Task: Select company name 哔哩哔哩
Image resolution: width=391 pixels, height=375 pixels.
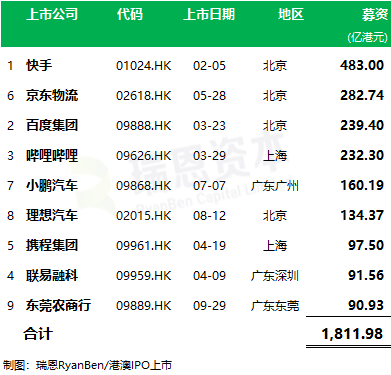Action: coord(52,155)
